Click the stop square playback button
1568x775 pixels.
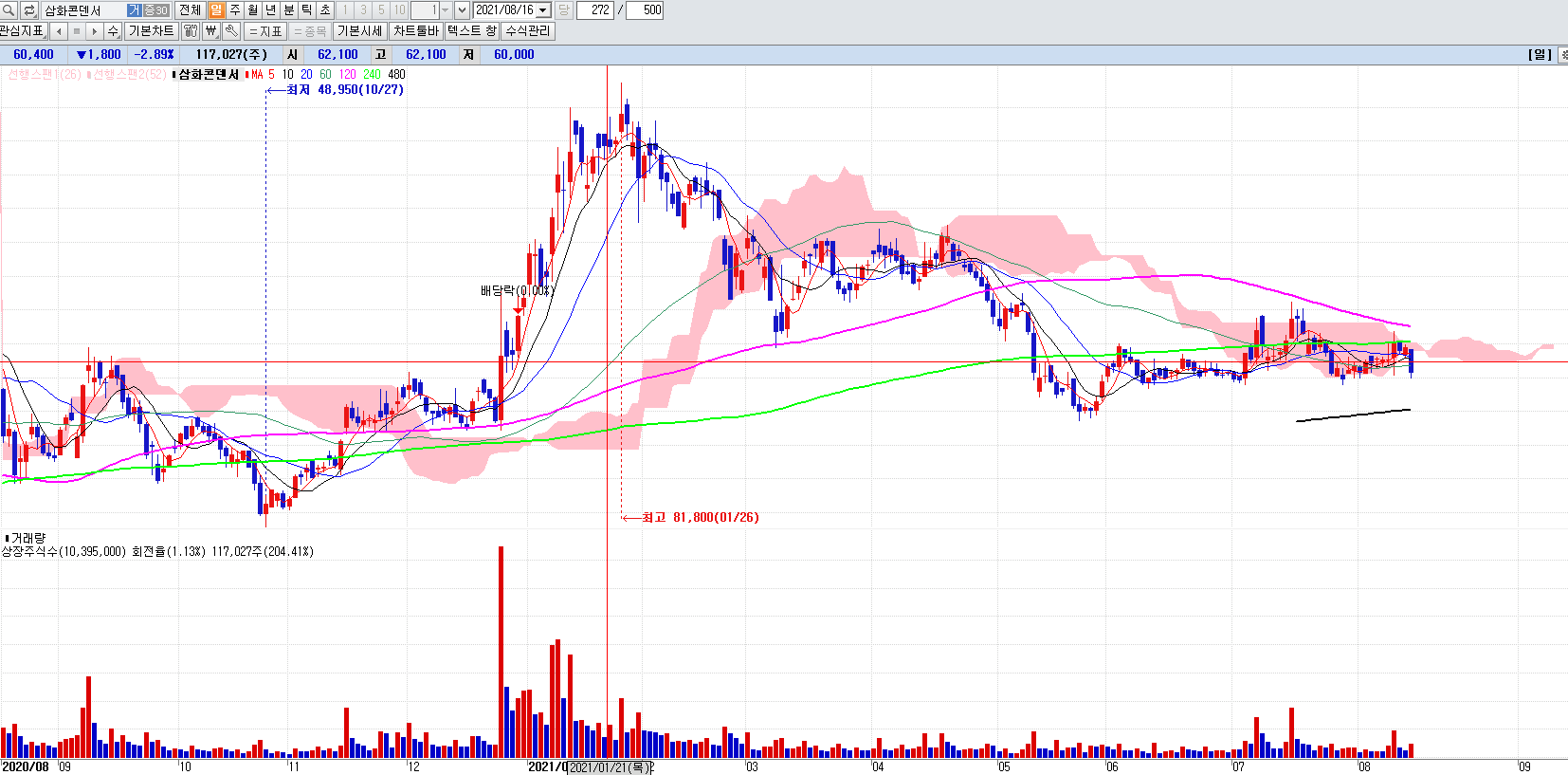(77, 31)
